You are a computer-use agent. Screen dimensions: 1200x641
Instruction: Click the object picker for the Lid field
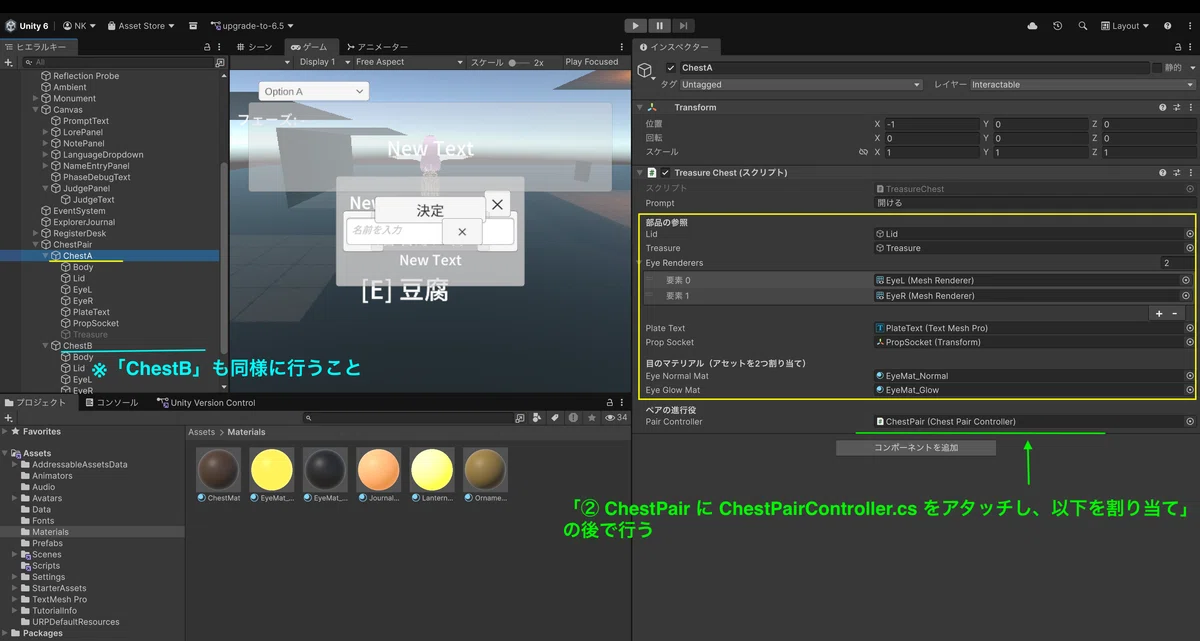(1190, 234)
